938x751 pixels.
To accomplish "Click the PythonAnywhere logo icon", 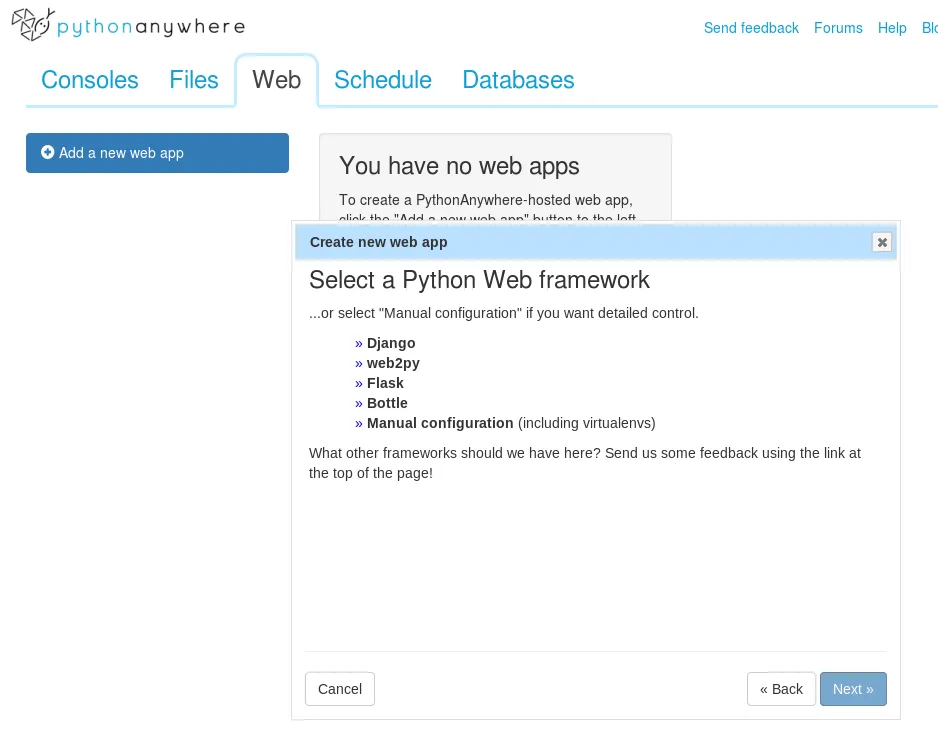I will pos(32,25).
